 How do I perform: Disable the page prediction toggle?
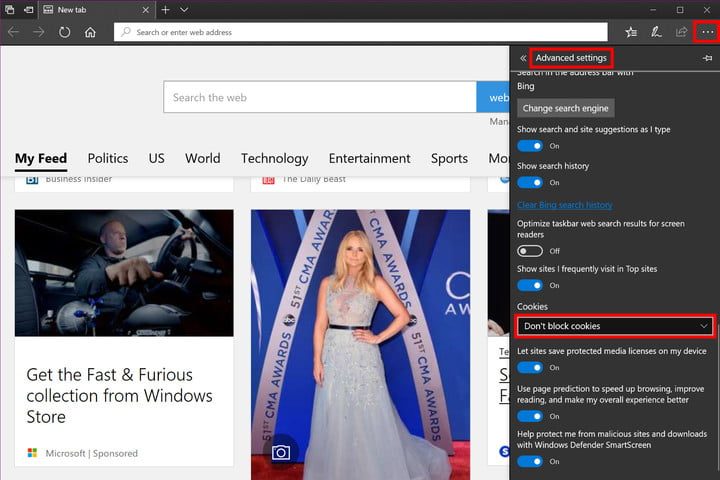(x=530, y=415)
